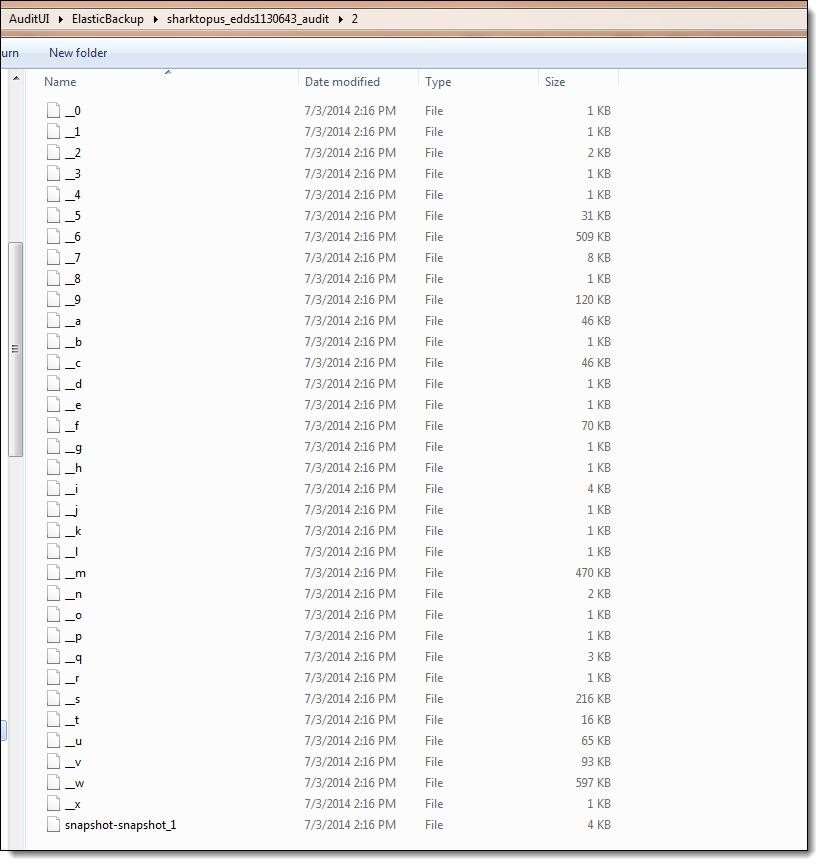Click the New folder button
823x866 pixels.
(x=78, y=53)
